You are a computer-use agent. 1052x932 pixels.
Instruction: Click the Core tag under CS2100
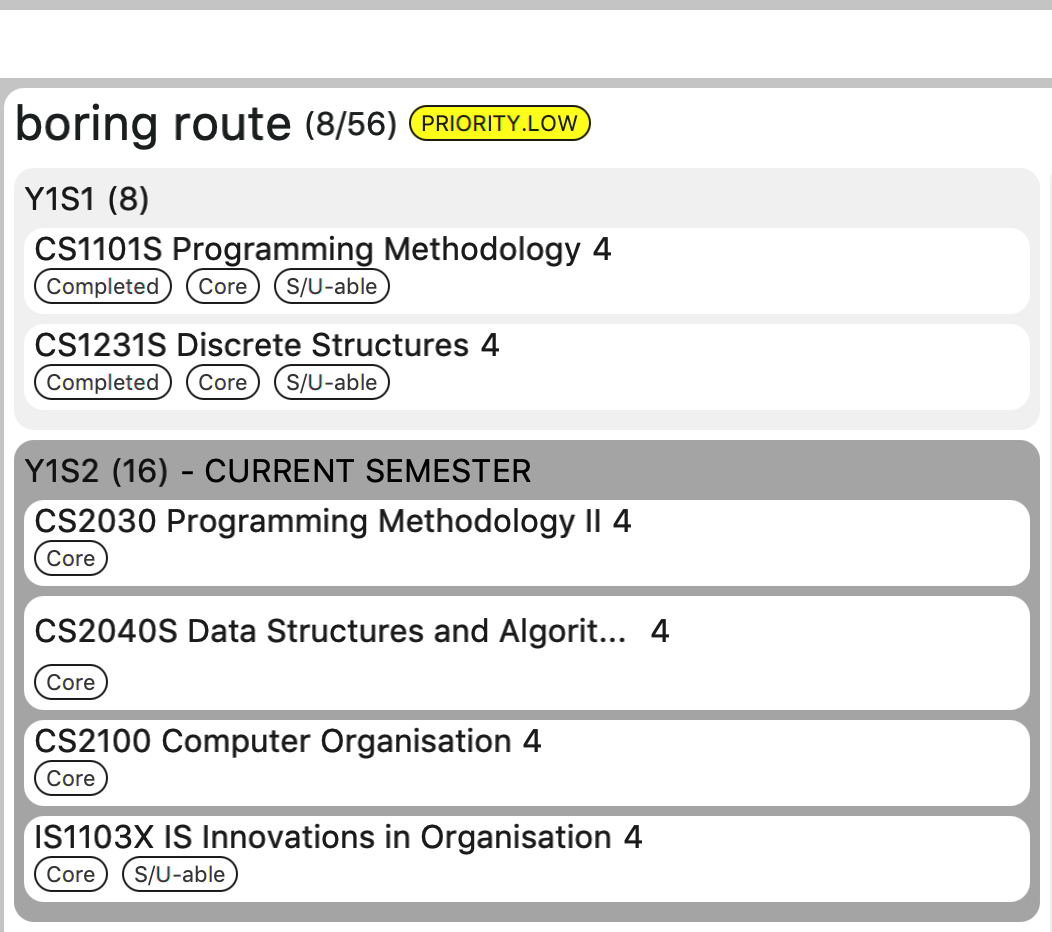pyautogui.click(x=70, y=778)
